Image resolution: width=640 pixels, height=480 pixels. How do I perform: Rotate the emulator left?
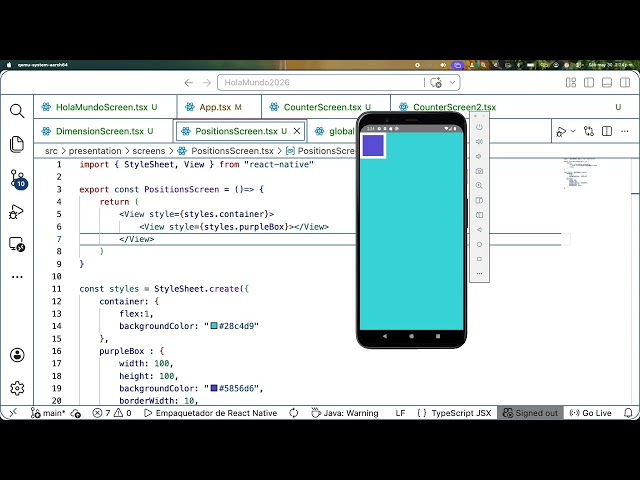click(x=479, y=200)
